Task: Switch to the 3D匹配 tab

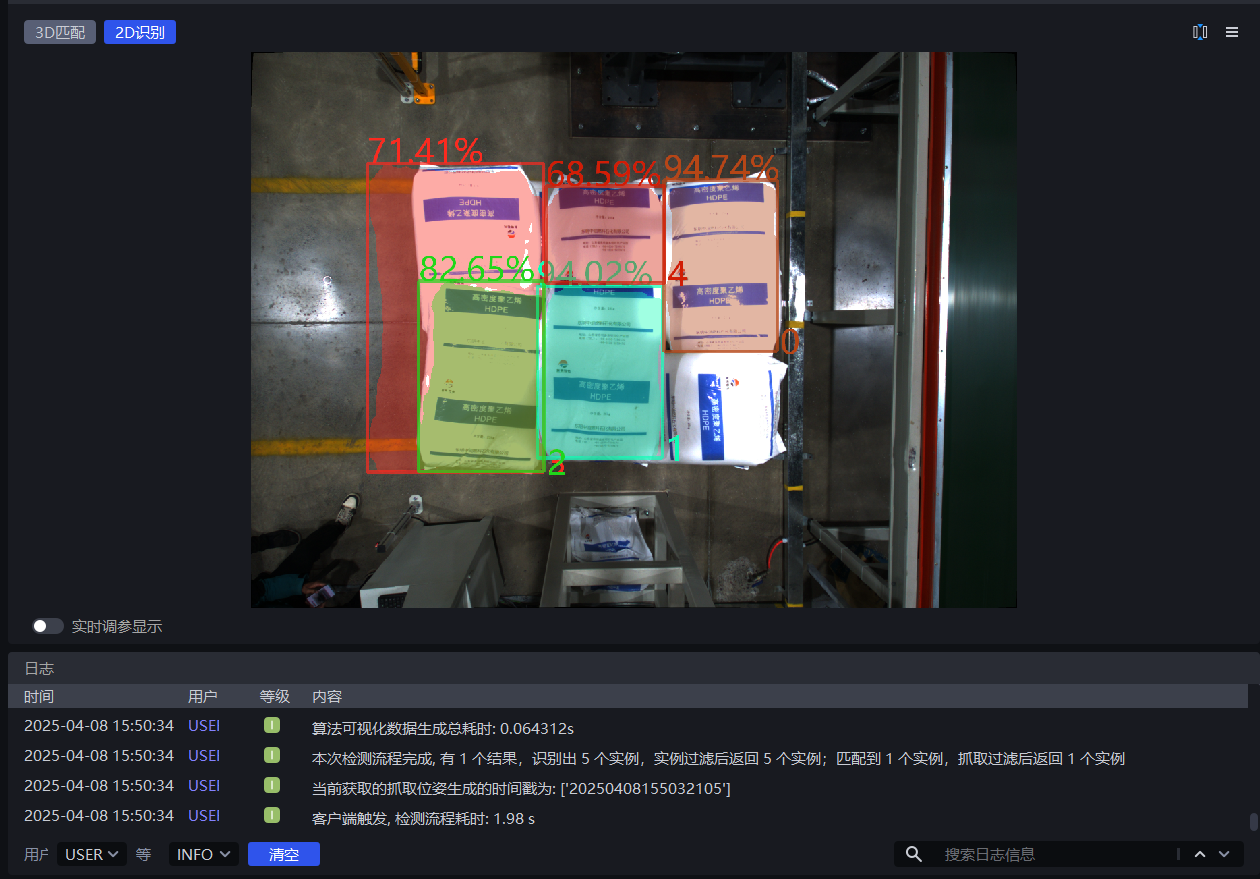Action: click(60, 32)
